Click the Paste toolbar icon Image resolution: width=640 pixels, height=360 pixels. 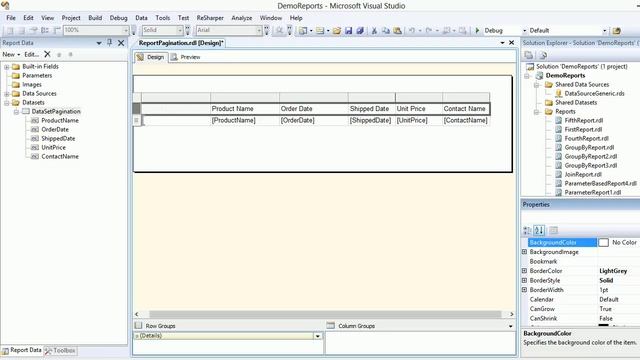[x=397, y=31]
